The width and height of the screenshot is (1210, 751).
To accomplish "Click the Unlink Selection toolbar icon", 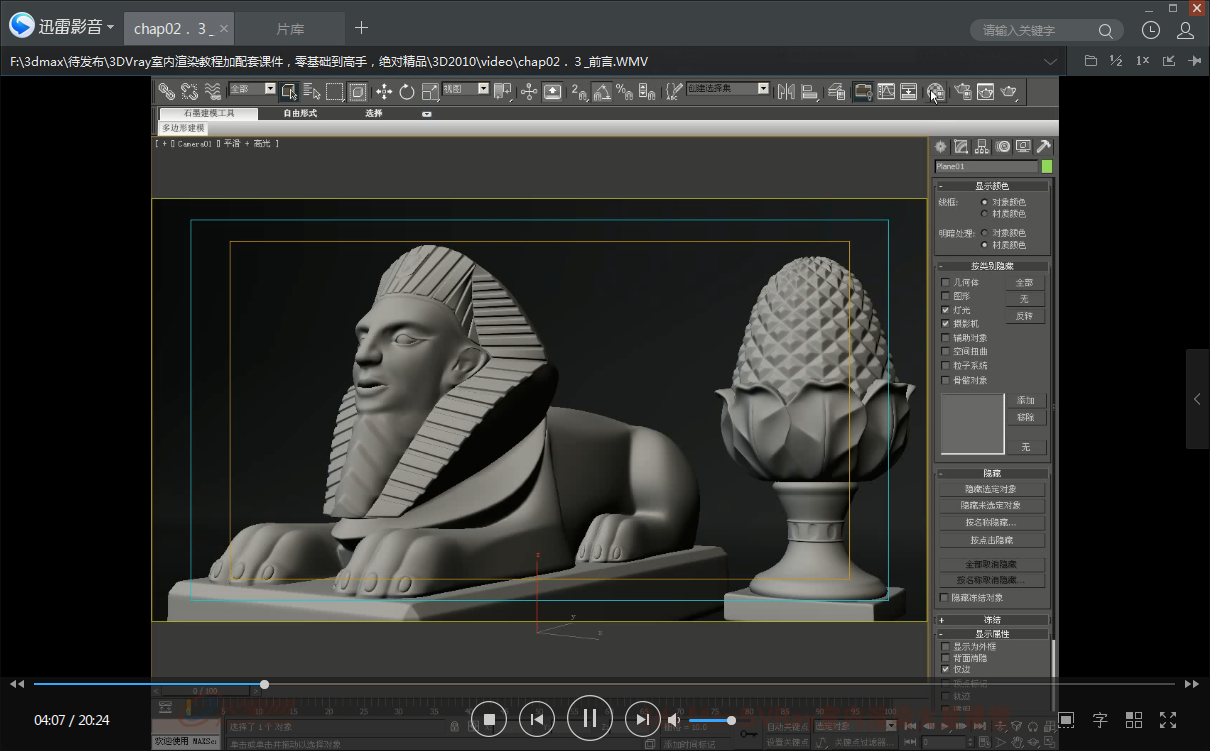I will pos(189,92).
